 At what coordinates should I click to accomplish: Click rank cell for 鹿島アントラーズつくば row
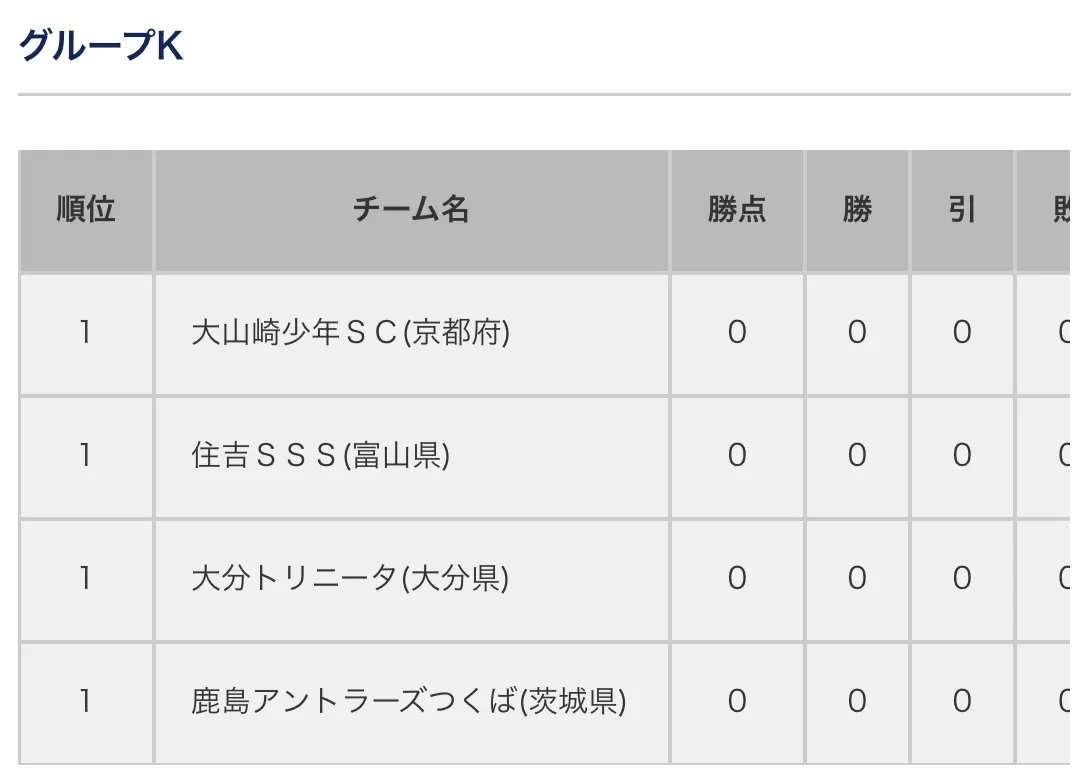(x=86, y=702)
